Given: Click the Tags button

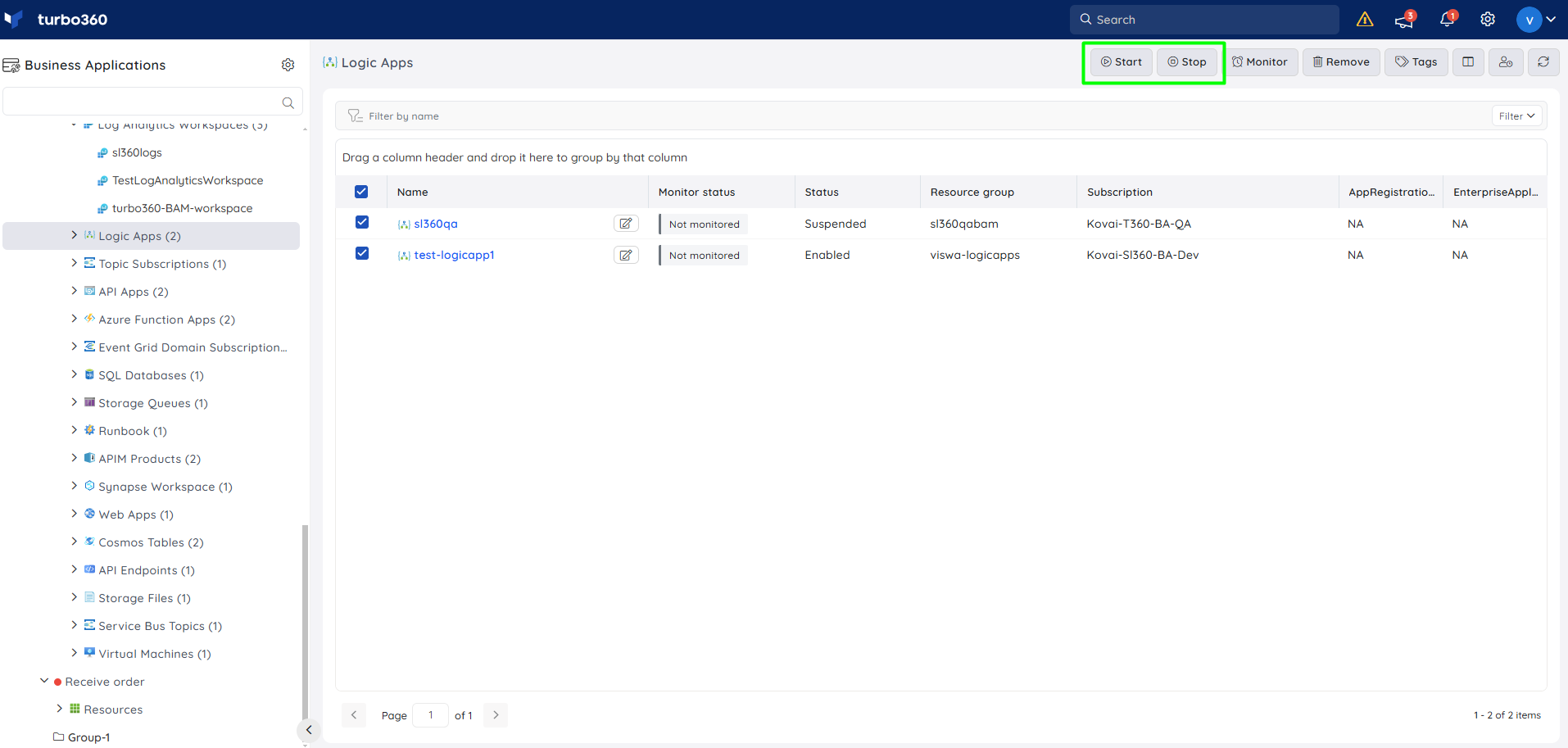Looking at the screenshot, I should point(1416,61).
